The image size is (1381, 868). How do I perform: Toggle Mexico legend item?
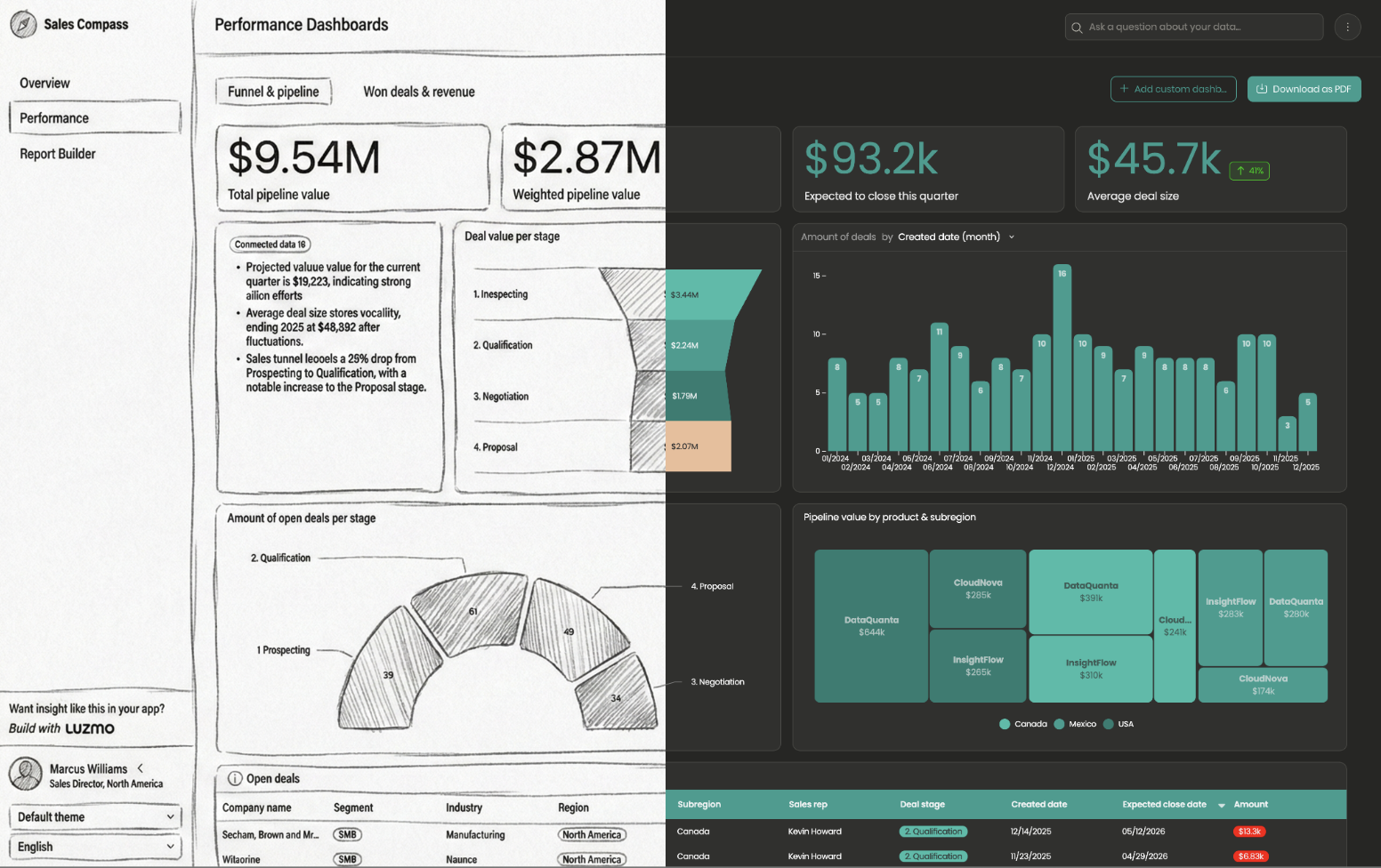[1075, 724]
